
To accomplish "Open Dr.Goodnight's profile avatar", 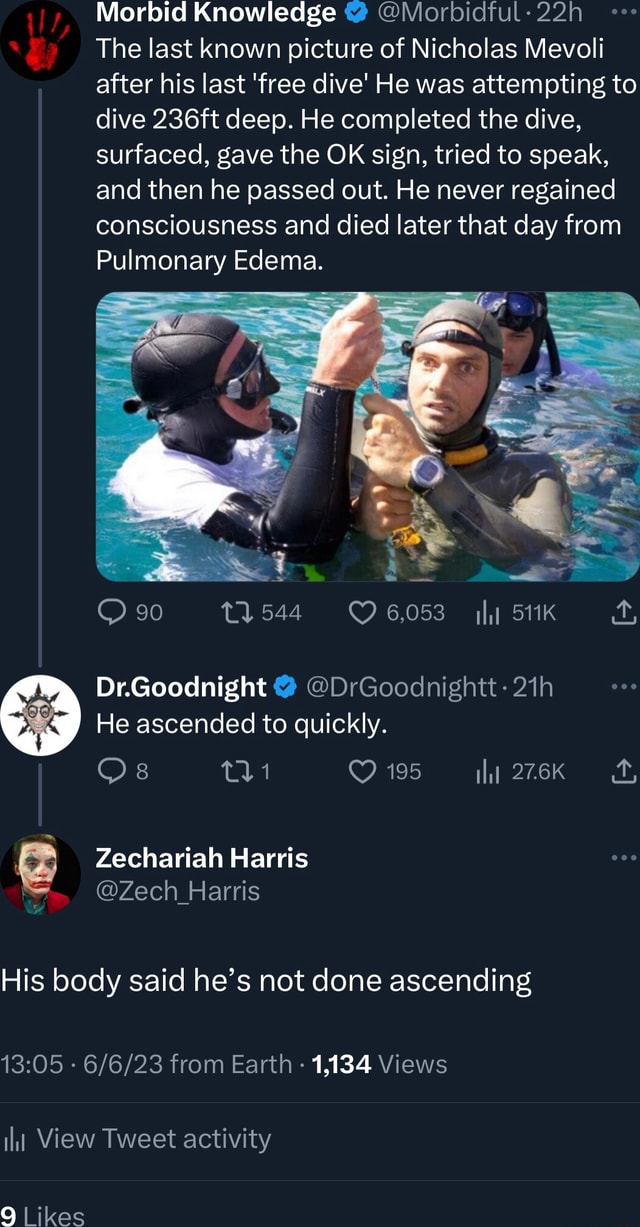I will click(40, 714).
